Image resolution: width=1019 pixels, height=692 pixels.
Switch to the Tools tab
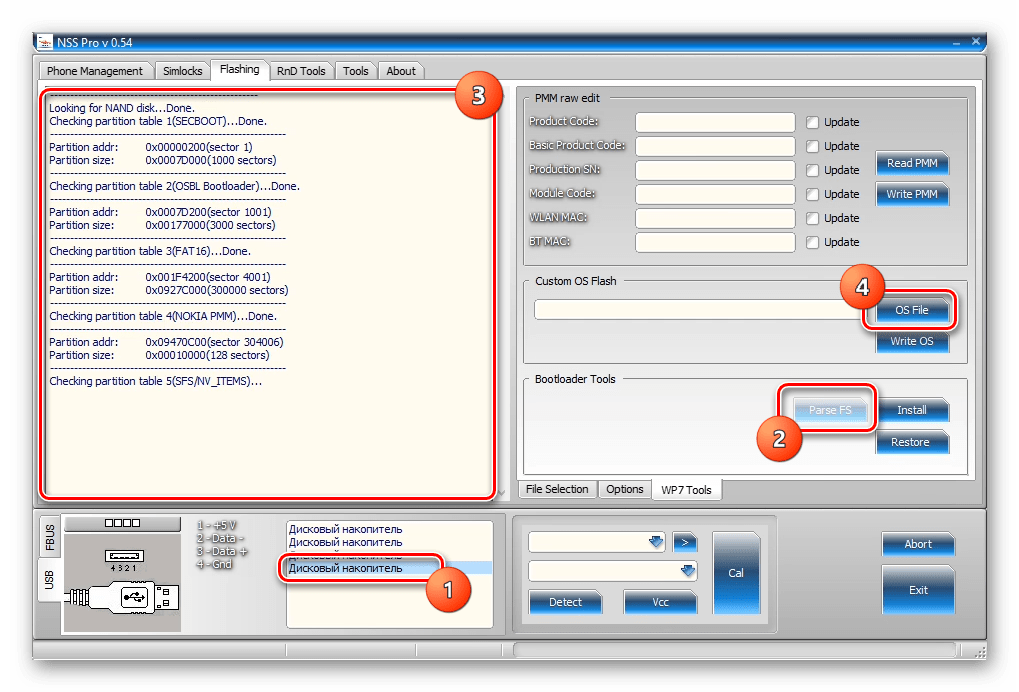(x=355, y=71)
